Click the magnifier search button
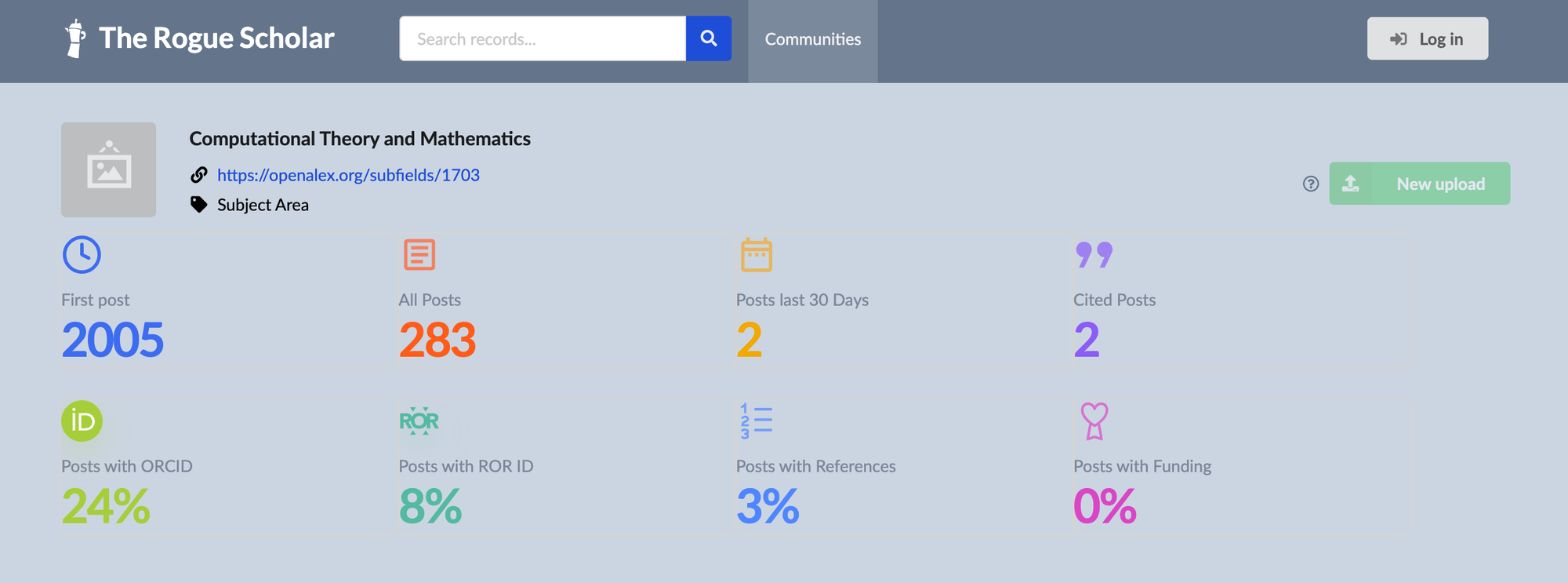Viewport: 1568px width, 583px height. pyautogui.click(x=709, y=38)
